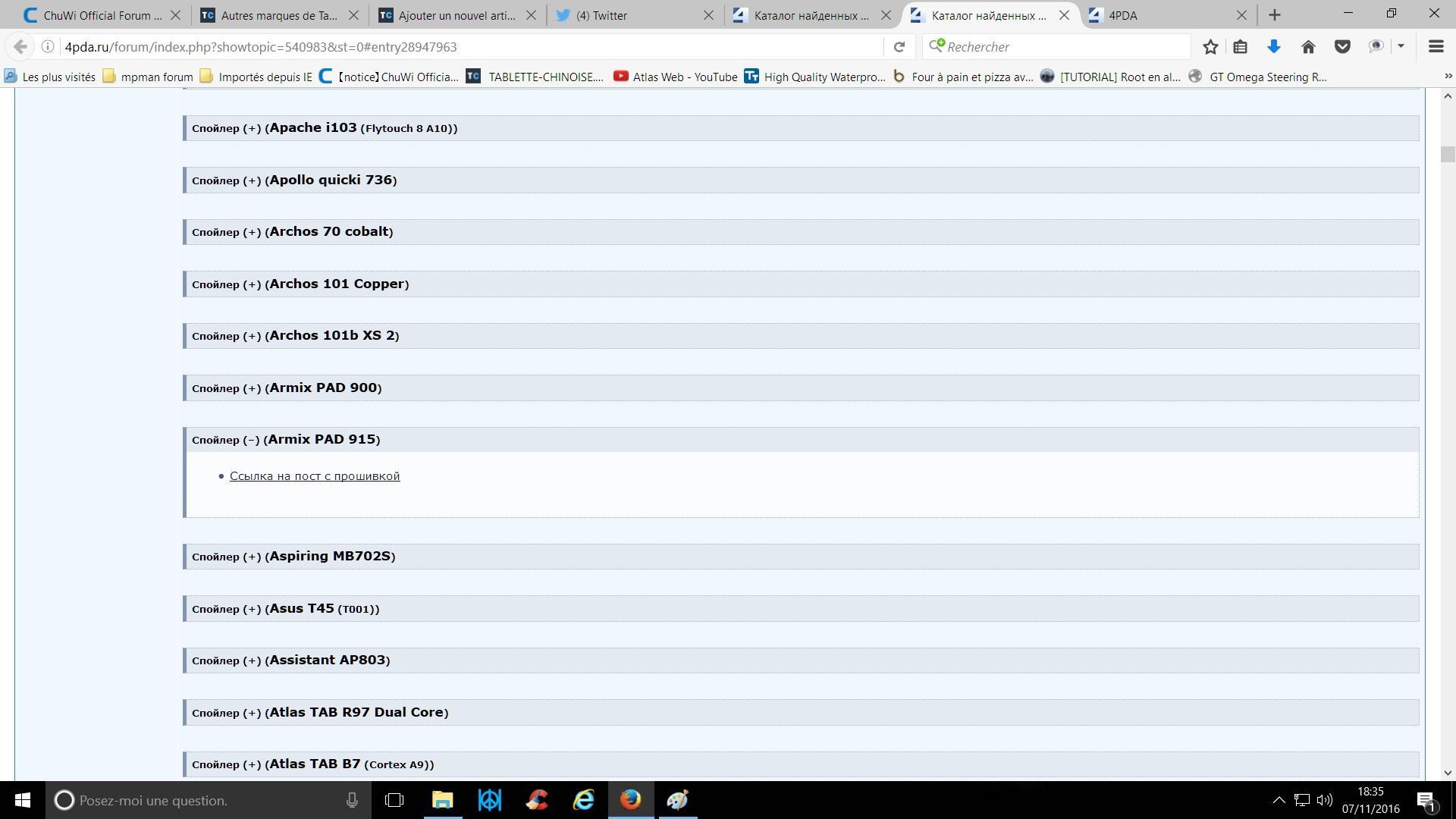Open the bookmarks list icon
The width and height of the screenshot is (1456, 819).
point(1241,47)
